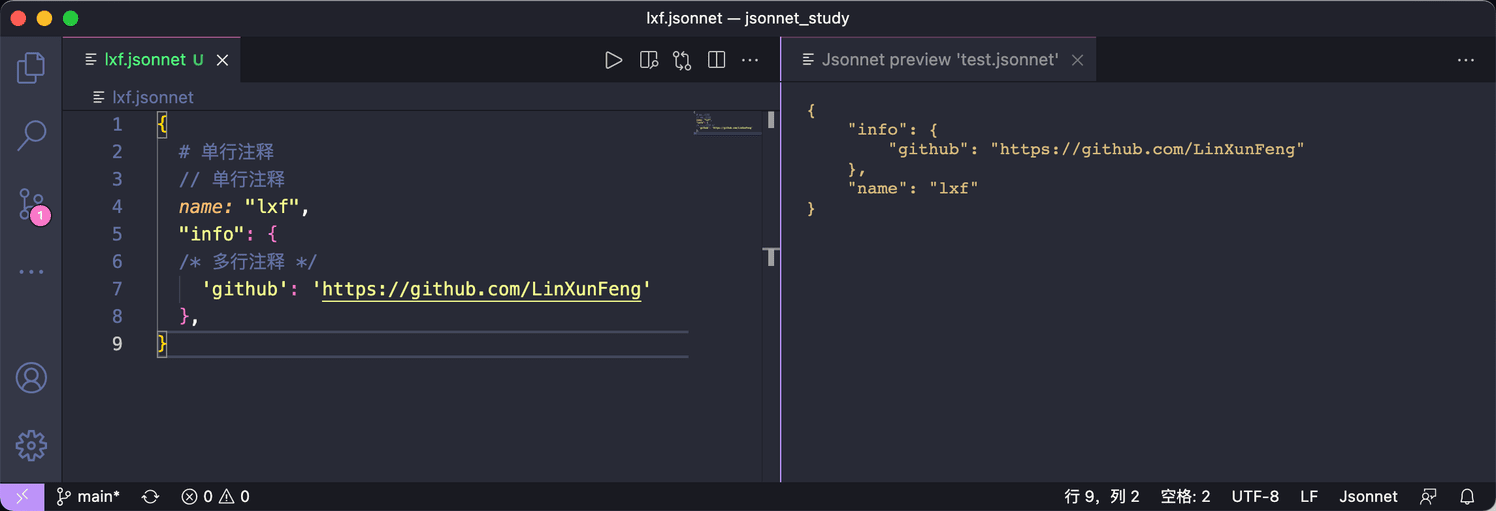Run the file with the play icon

coord(614,60)
